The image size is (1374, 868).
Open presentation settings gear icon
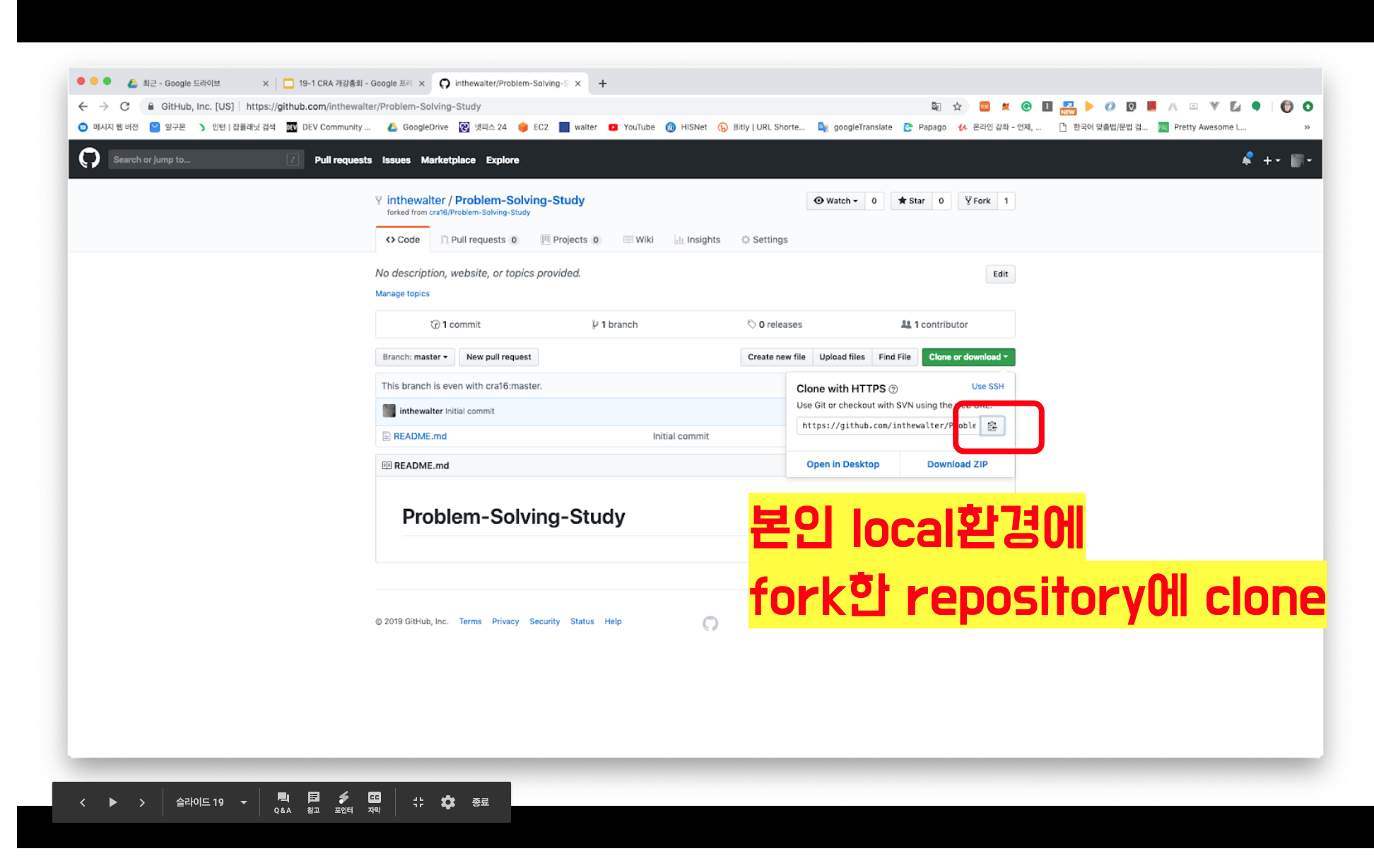[448, 802]
